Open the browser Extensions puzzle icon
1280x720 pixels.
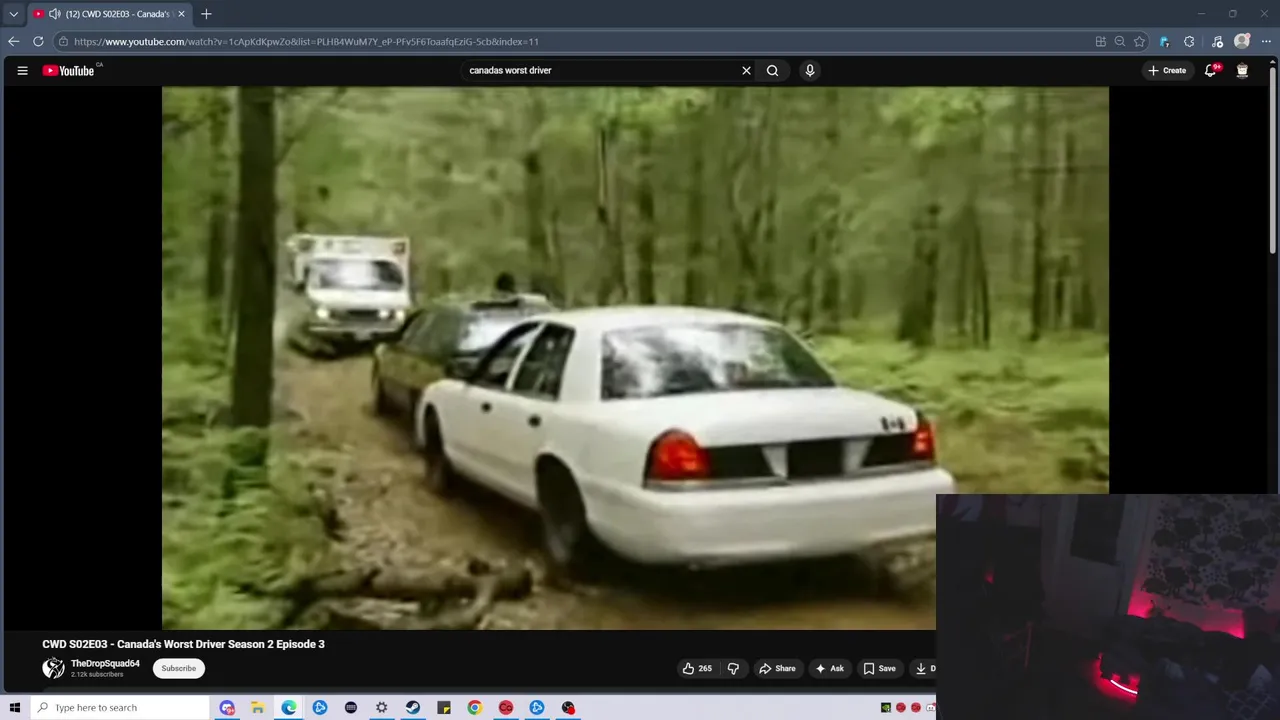coord(1189,42)
